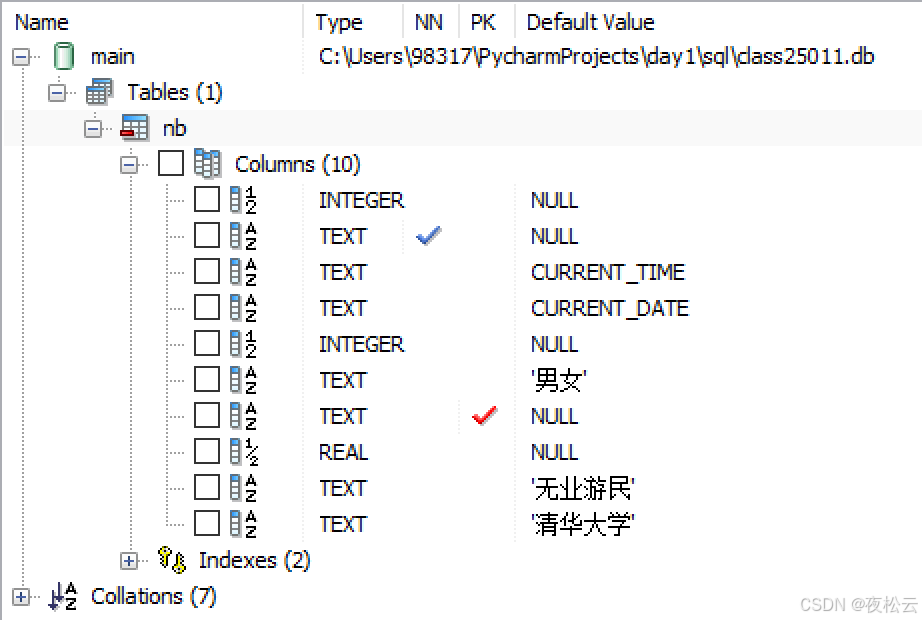
Task: Expand the Collations (7) node
Action: point(21,596)
